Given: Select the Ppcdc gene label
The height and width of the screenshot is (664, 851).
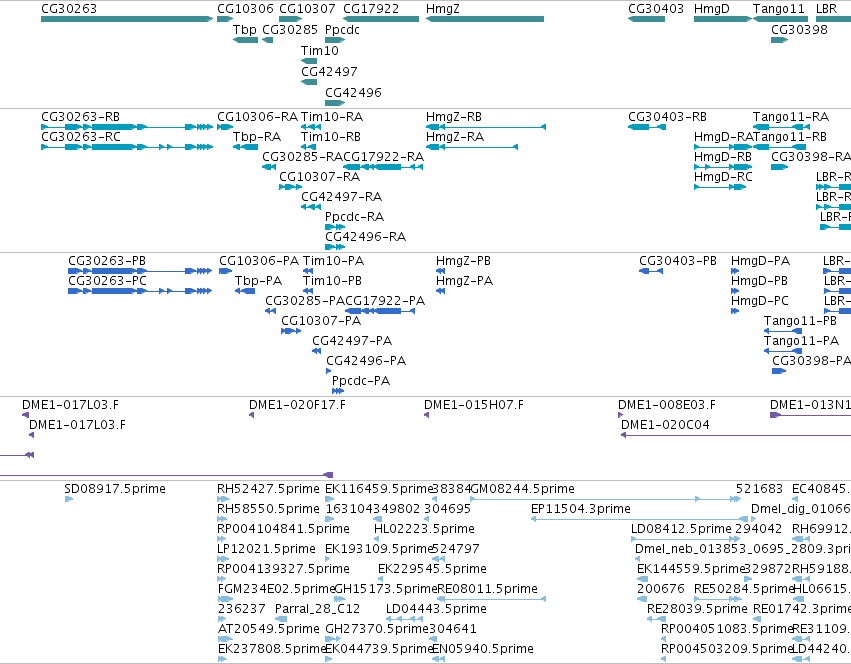Looking at the screenshot, I should (x=342, y=29).
